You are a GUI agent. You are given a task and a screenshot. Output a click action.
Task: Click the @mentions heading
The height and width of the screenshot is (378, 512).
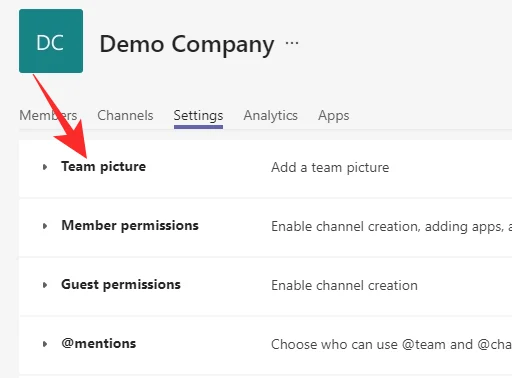tap(99, 343)
